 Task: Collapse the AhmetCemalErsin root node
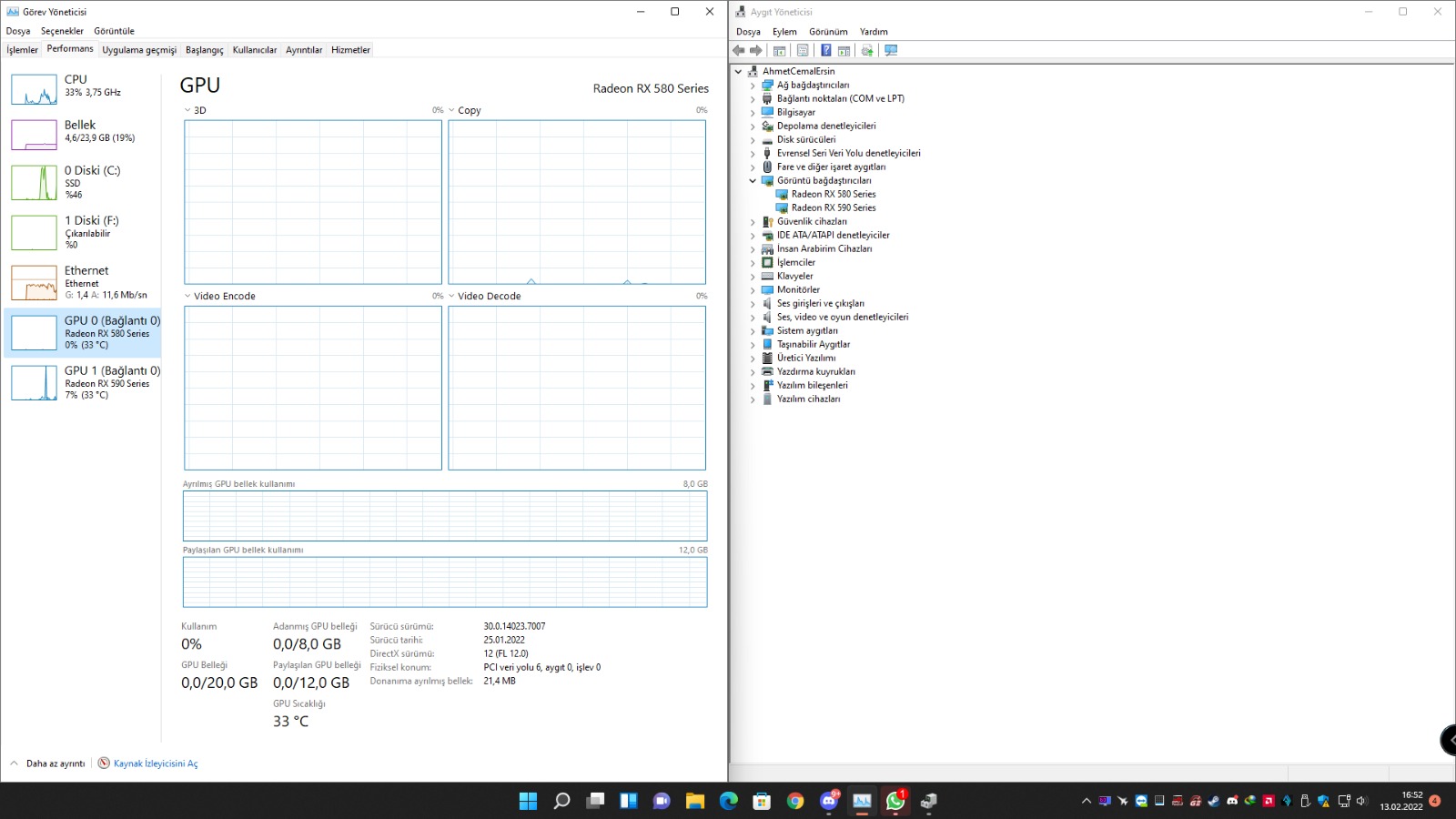tap(738, 71)
